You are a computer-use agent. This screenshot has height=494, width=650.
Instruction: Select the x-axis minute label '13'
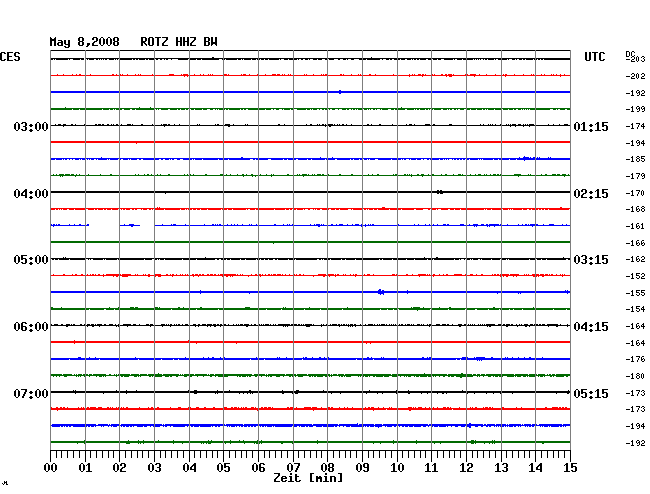(501, 468)
